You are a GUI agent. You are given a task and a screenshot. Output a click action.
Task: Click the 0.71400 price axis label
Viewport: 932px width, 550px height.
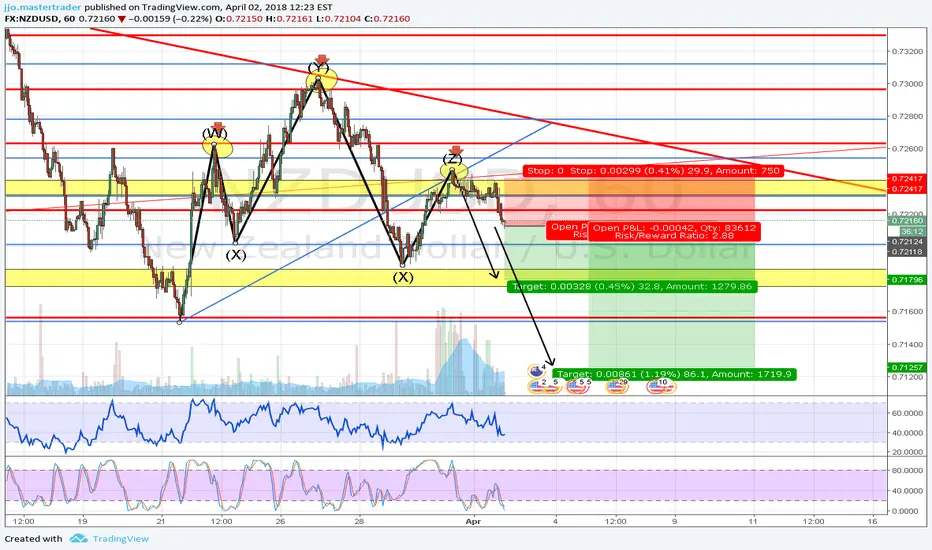point(906,344)
